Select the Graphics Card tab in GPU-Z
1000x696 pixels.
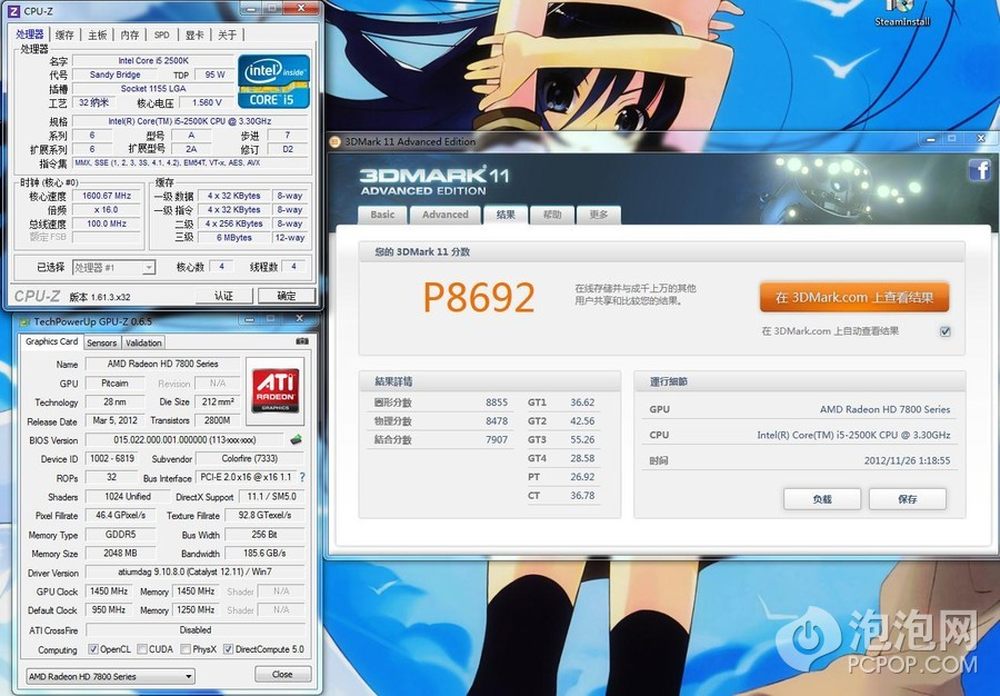[x=51, y=341]
